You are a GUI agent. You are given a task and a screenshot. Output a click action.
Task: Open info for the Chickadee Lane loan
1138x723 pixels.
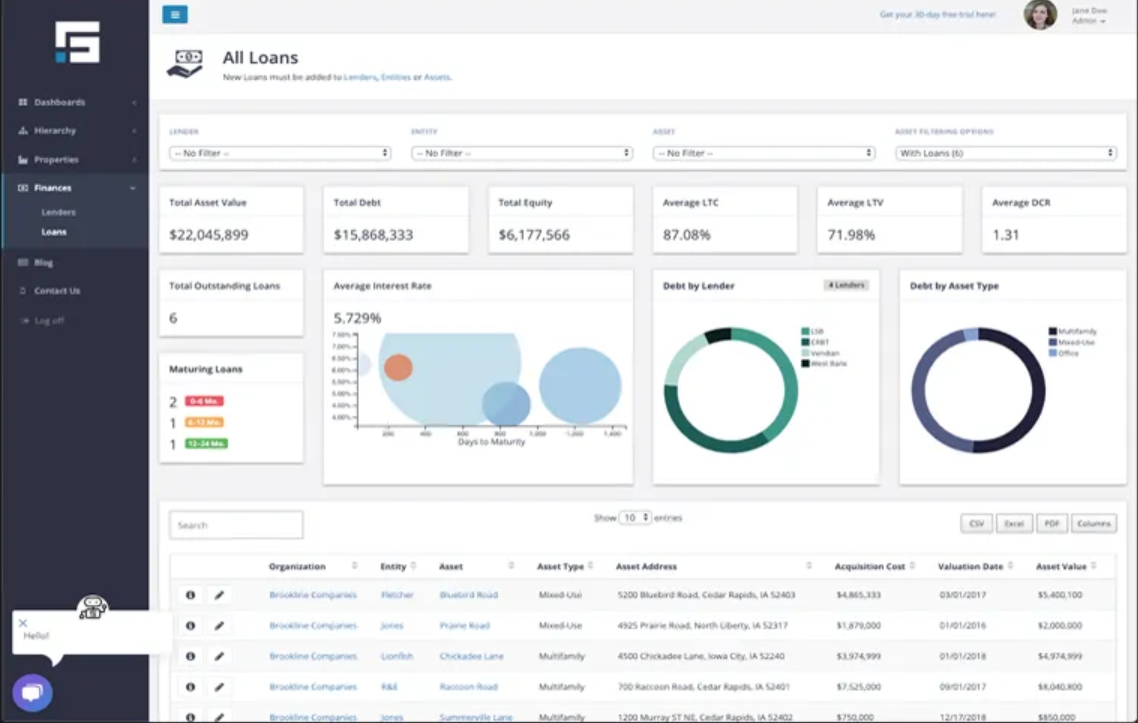pyautogui.click(x=190, y=656)
